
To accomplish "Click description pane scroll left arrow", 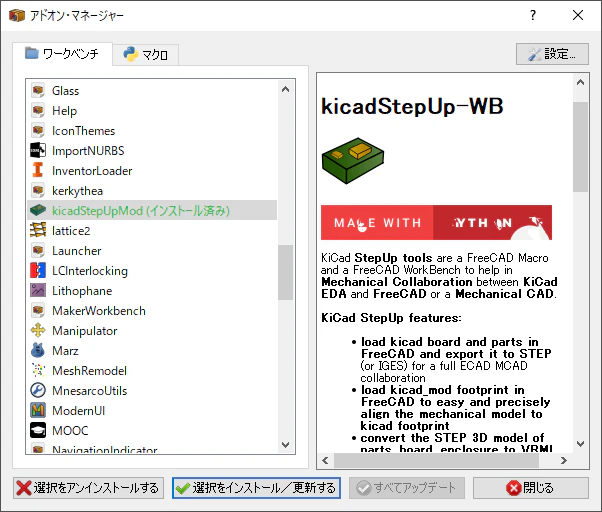I will tap(326, 460).
